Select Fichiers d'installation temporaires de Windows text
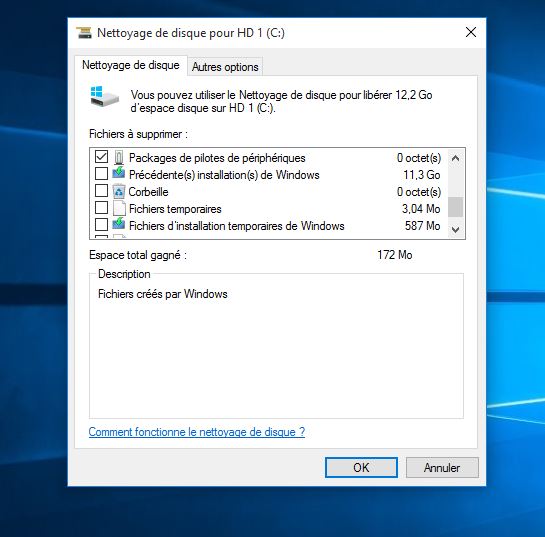 click(x=237, y=226)
